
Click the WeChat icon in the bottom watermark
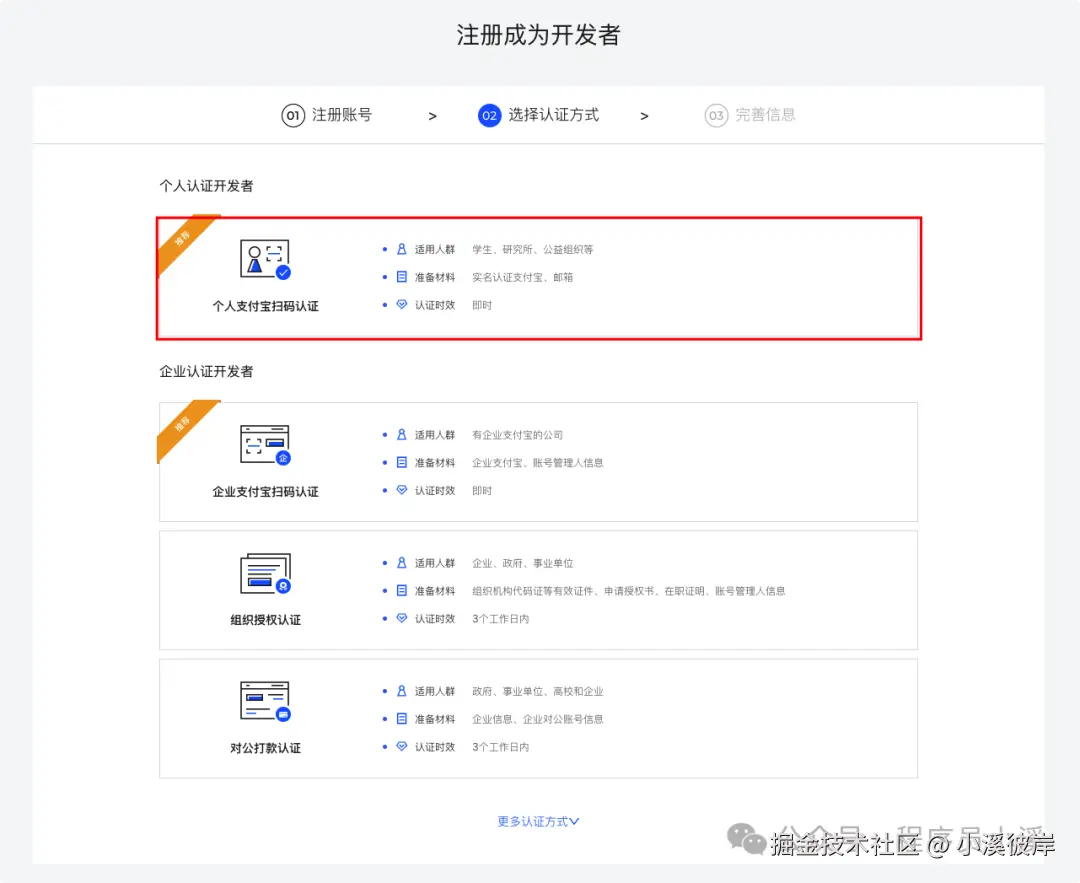(x=744, y=838)
